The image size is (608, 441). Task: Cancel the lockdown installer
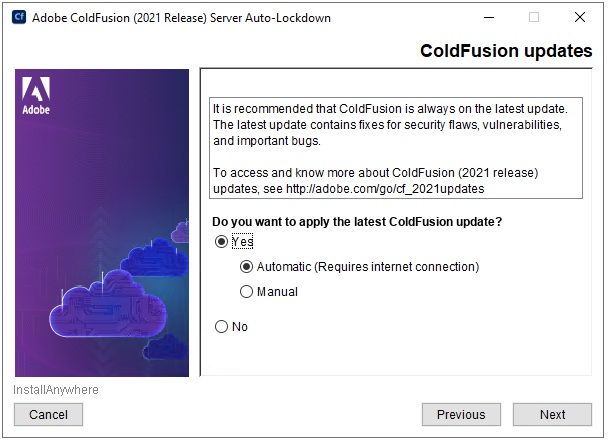pos(48,415)
